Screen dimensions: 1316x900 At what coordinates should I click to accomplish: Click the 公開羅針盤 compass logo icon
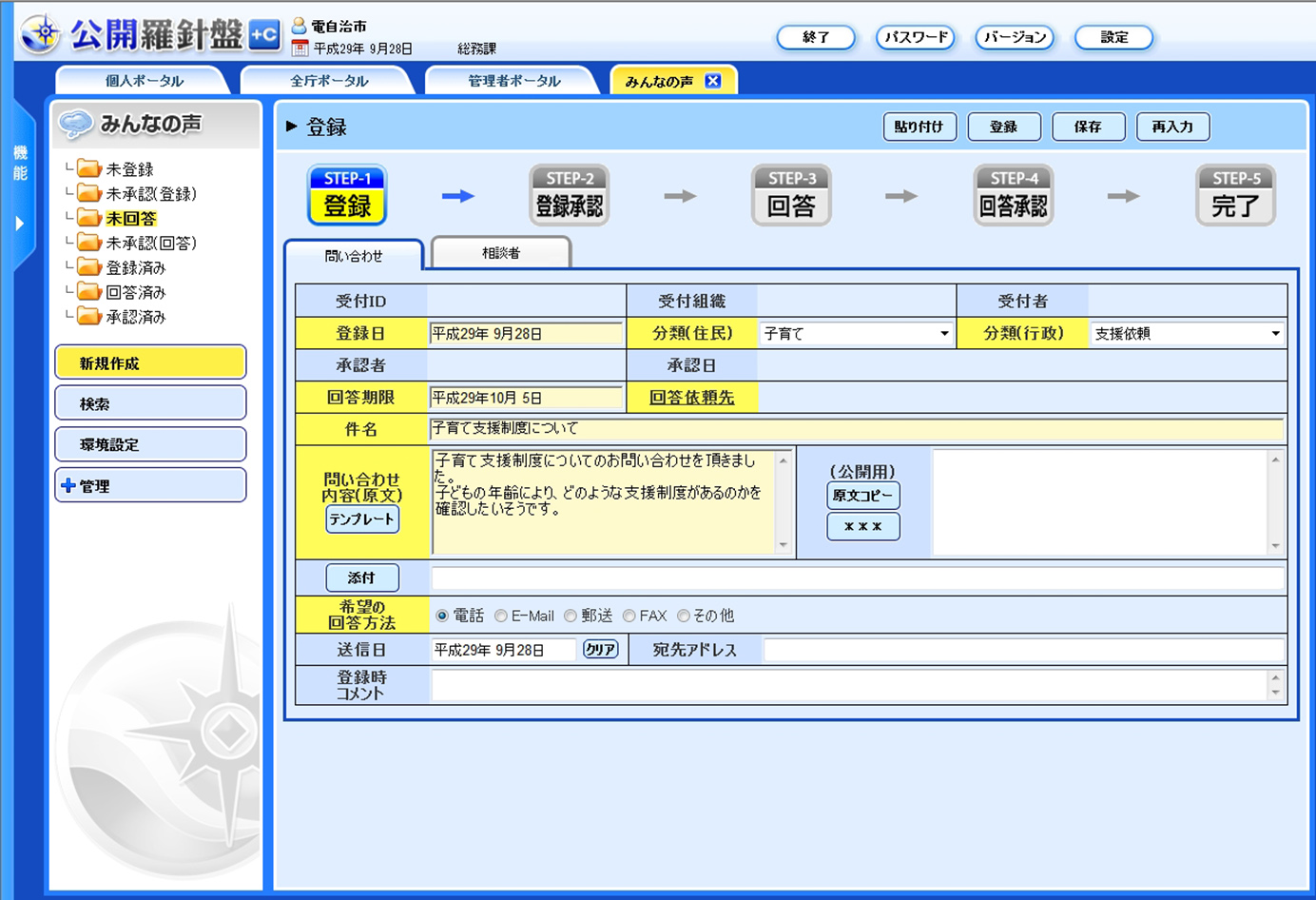tap(40, 33)
